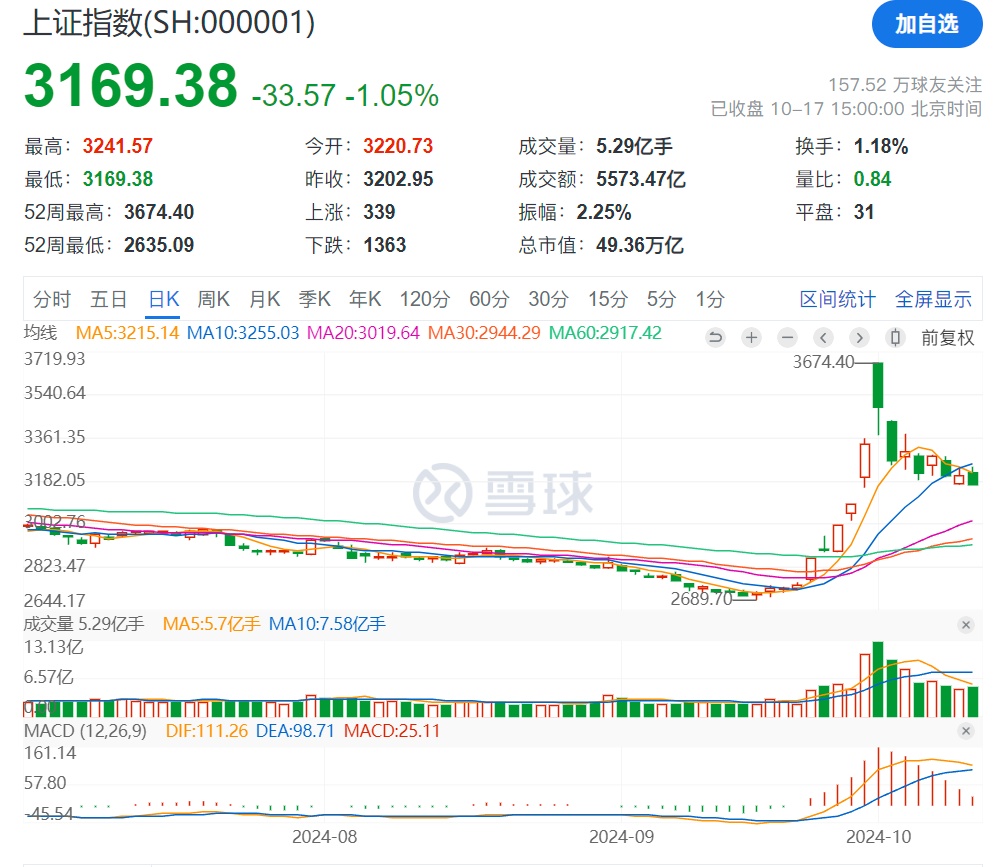Switch to the 周K weekly chart tab
Image resolution: width=1006 pixels, height=867 pixels.
pyautogui.click(x=213, y=299)
